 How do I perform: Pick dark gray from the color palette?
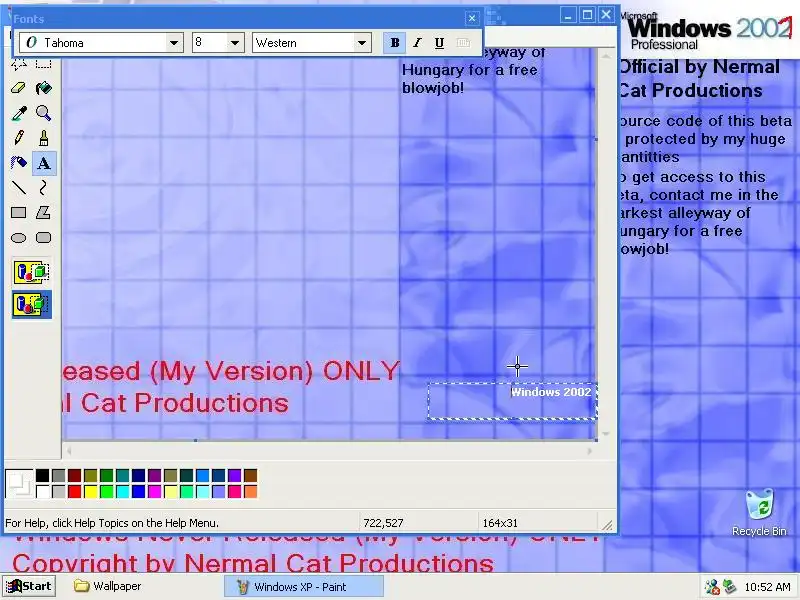(x=59, y=476)
